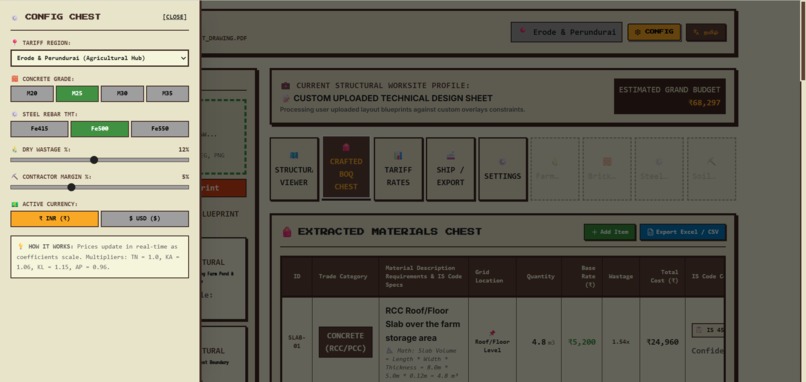The height and width of the screenshot is (382, 806).
Task: Click the page vertical scrollbar
Action: [803, 41]
